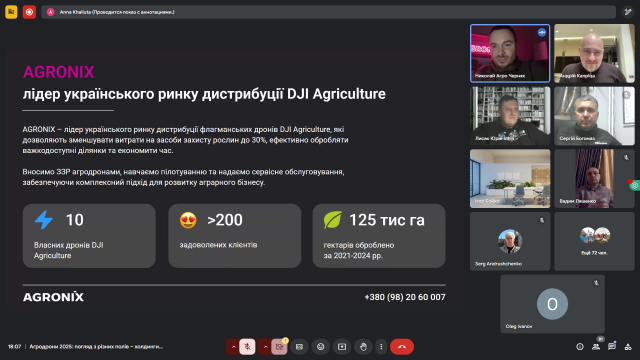Select Ігор Бойко office background tile
This screenshot has height=360, width=640.
tap(510, 178)
